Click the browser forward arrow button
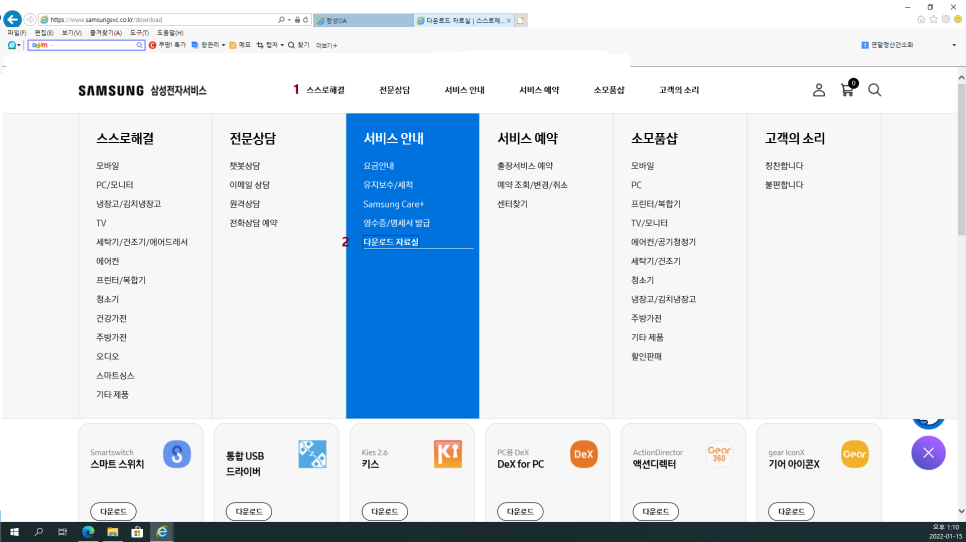The width and height of the screenshot is (966, 542). click(x=30, y=20)
